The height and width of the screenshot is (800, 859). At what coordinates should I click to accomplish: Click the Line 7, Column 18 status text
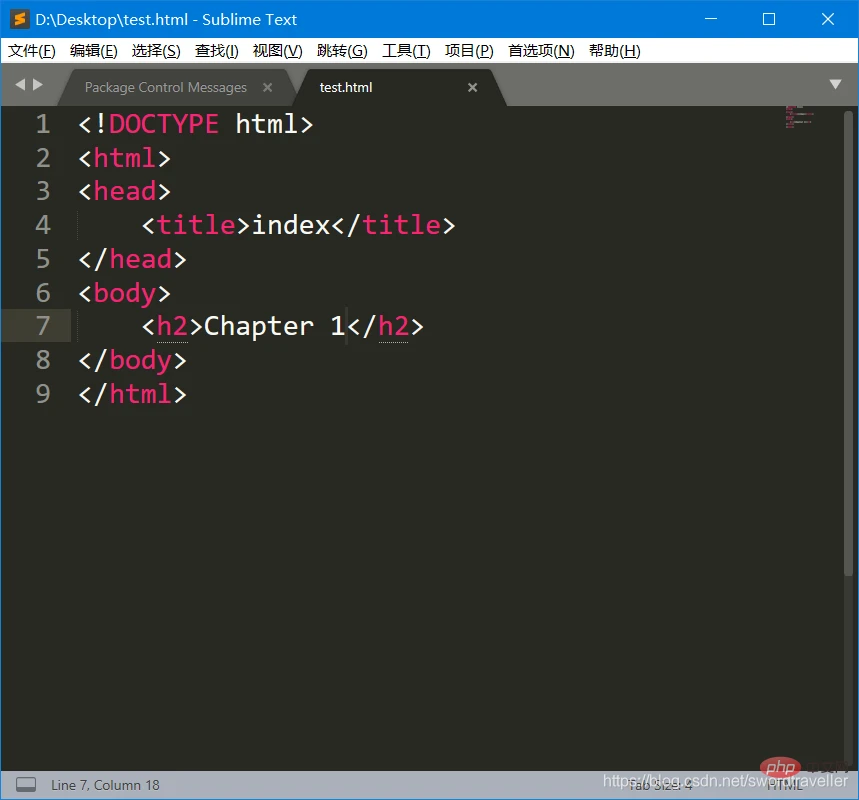coord(105,785)
